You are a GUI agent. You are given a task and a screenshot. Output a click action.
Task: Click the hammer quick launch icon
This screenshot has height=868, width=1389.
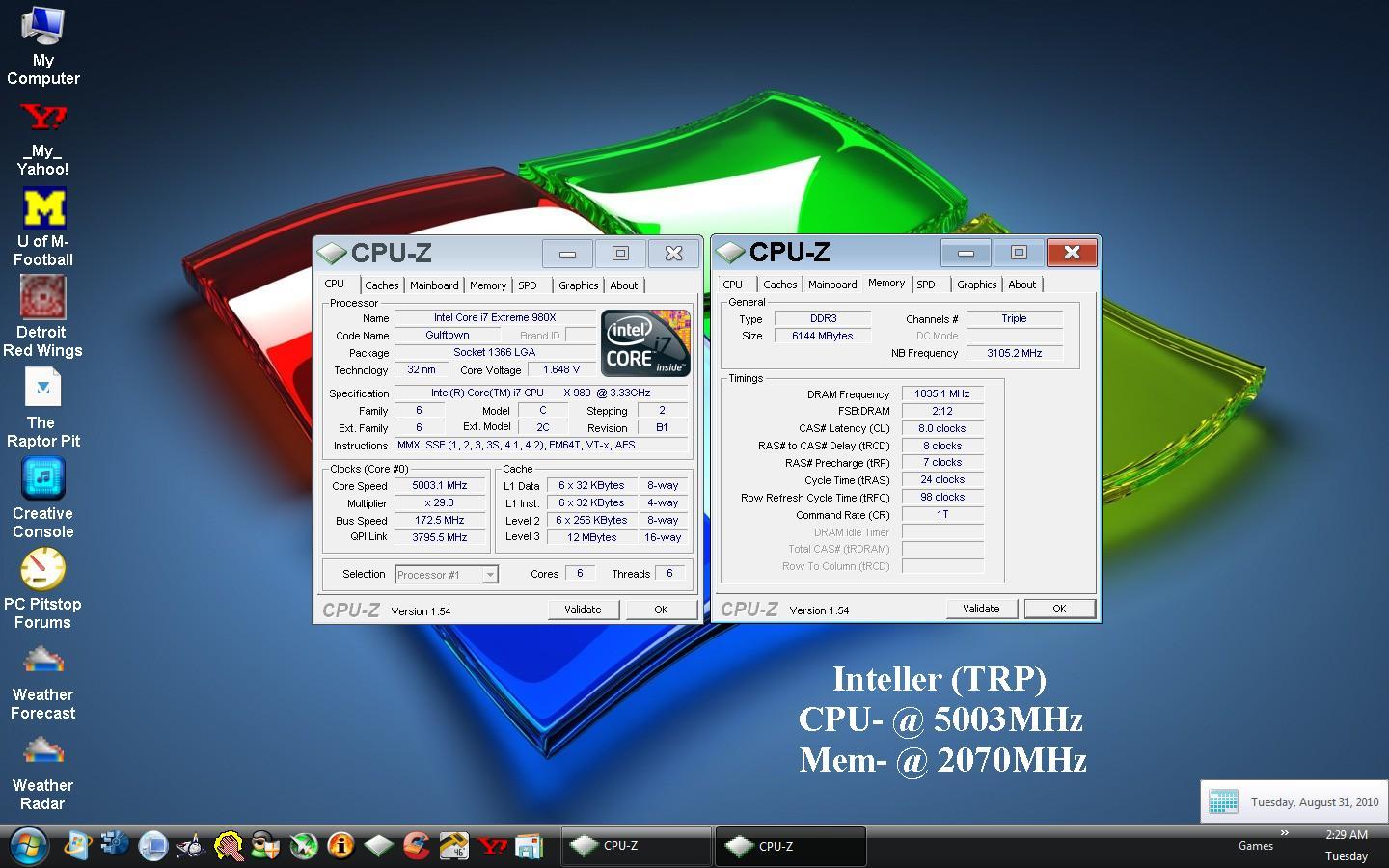tap(453, 846)
